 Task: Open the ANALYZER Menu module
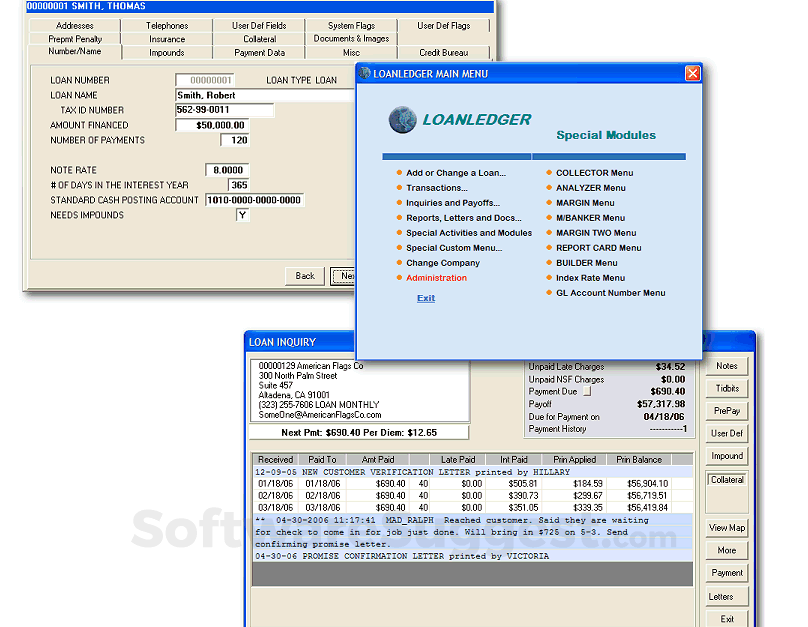[x=590, y=188]
